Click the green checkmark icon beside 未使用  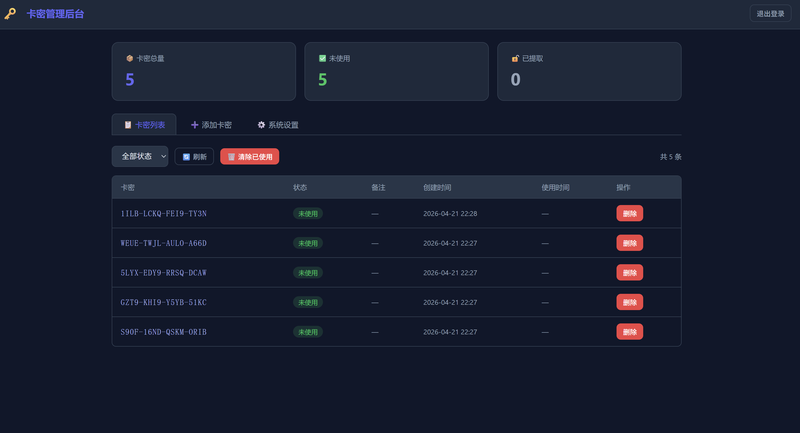pyautogui.click(x=322, y=59)
